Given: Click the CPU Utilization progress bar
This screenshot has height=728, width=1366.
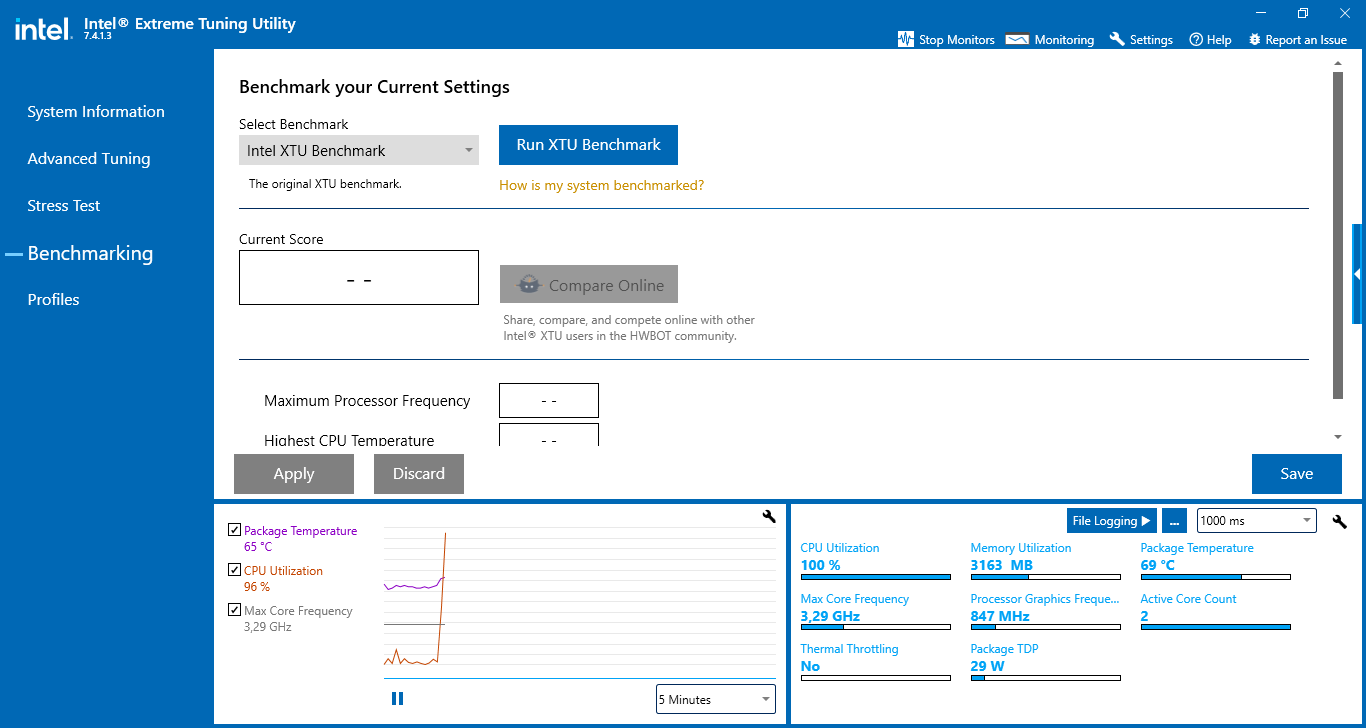Looking at the screenshot, I should coord(876,577).
